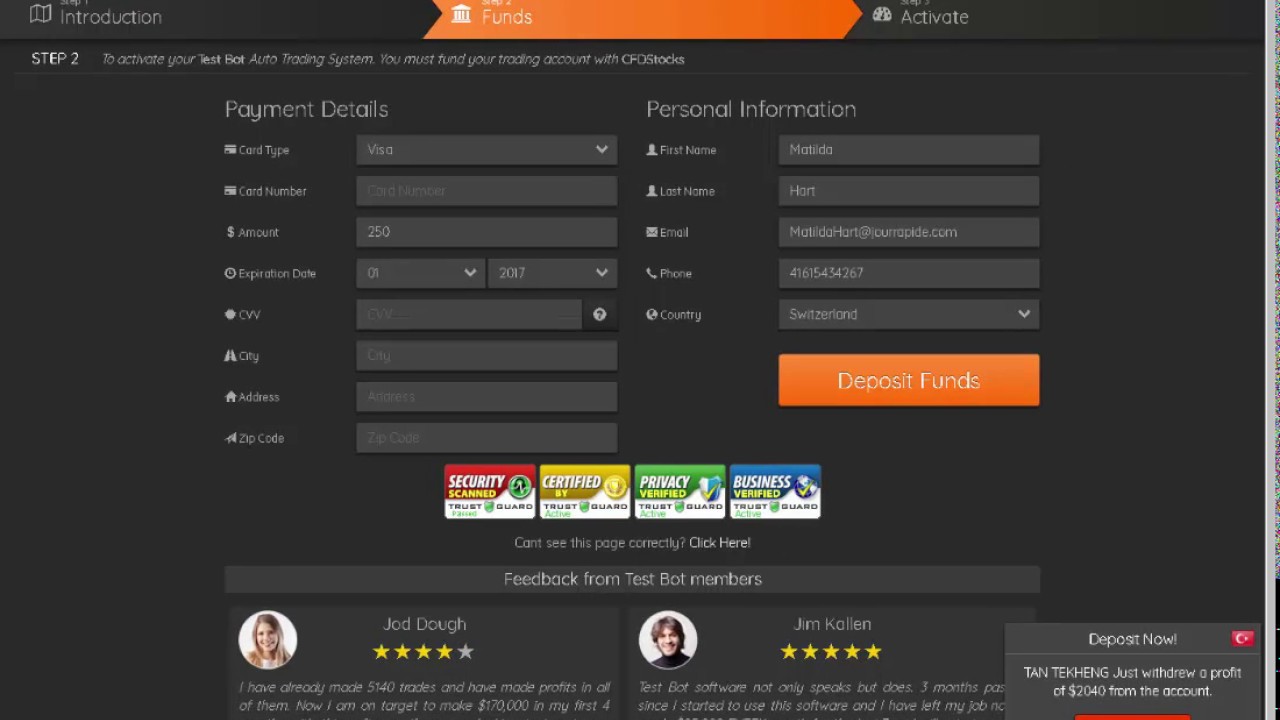The width and height of the screenshot is (1280, 720).
Task: Click the CVV help question mark icon
Action: pyautogui.click(x=599, y=314)
